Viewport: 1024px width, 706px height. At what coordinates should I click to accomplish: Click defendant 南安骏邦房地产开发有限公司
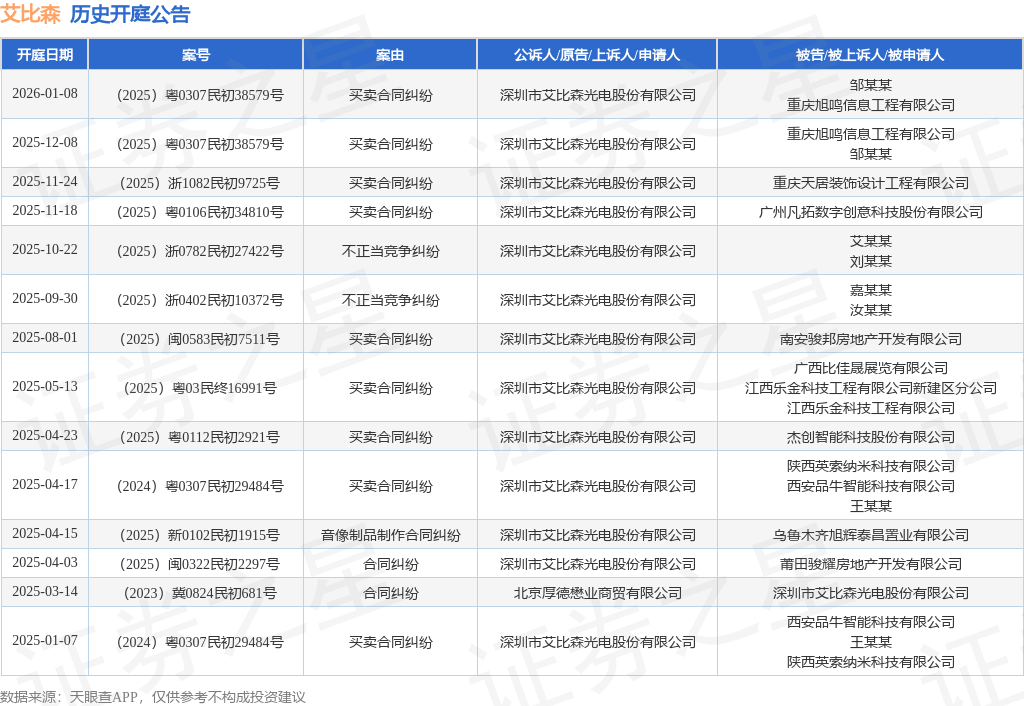[x=871, y=340]
